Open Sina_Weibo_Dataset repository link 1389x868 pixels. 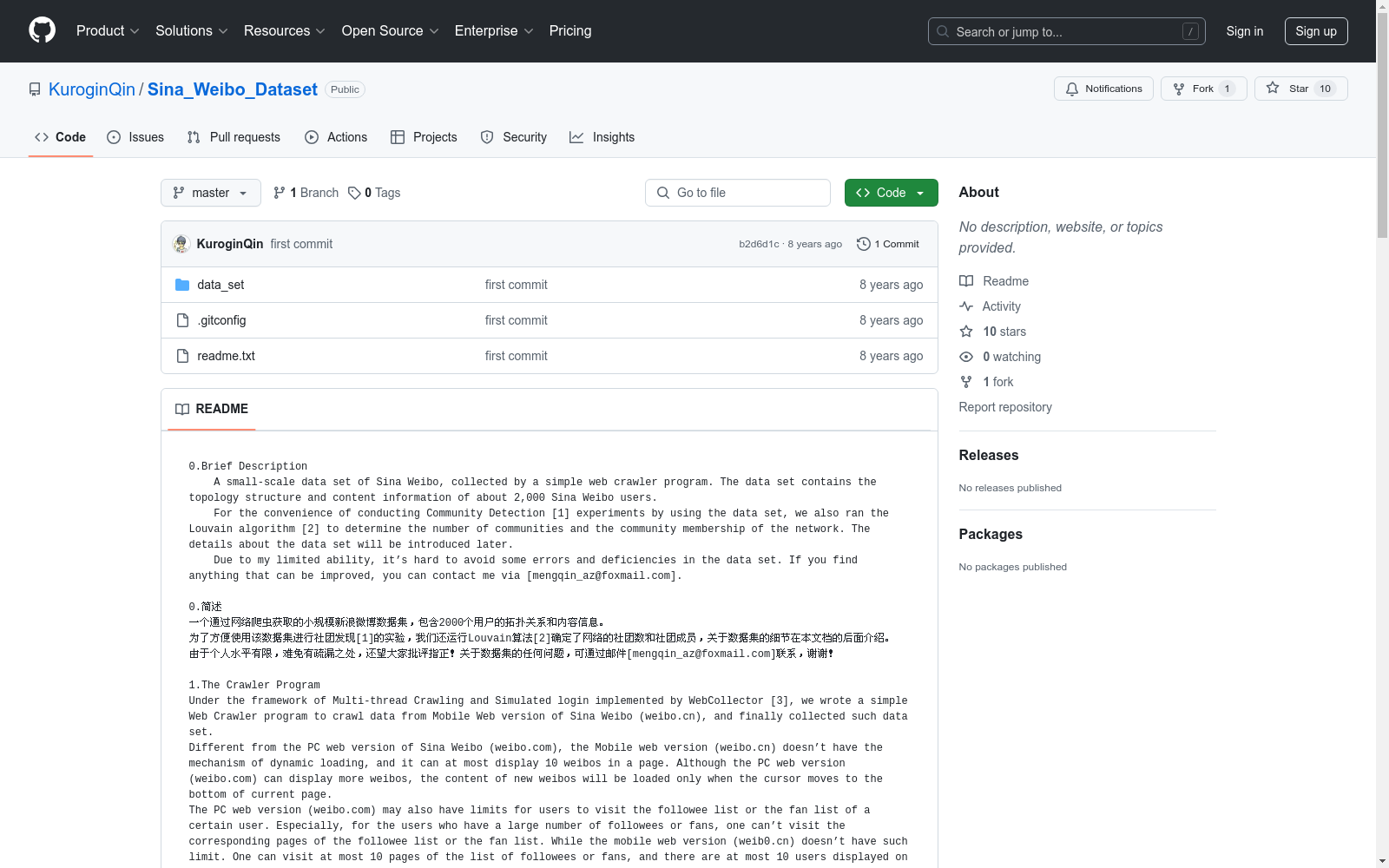coord(233,89)
